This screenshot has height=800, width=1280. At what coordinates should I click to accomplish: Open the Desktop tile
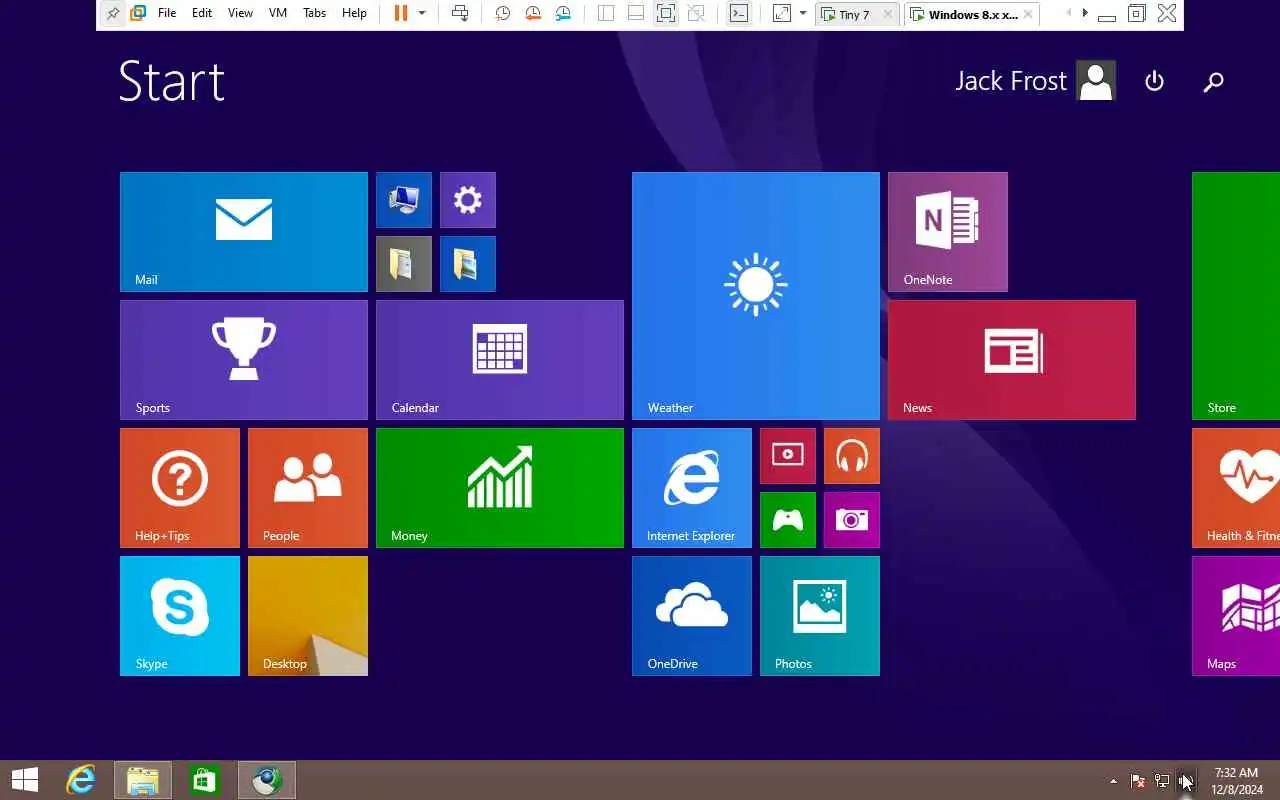(308, 616)
